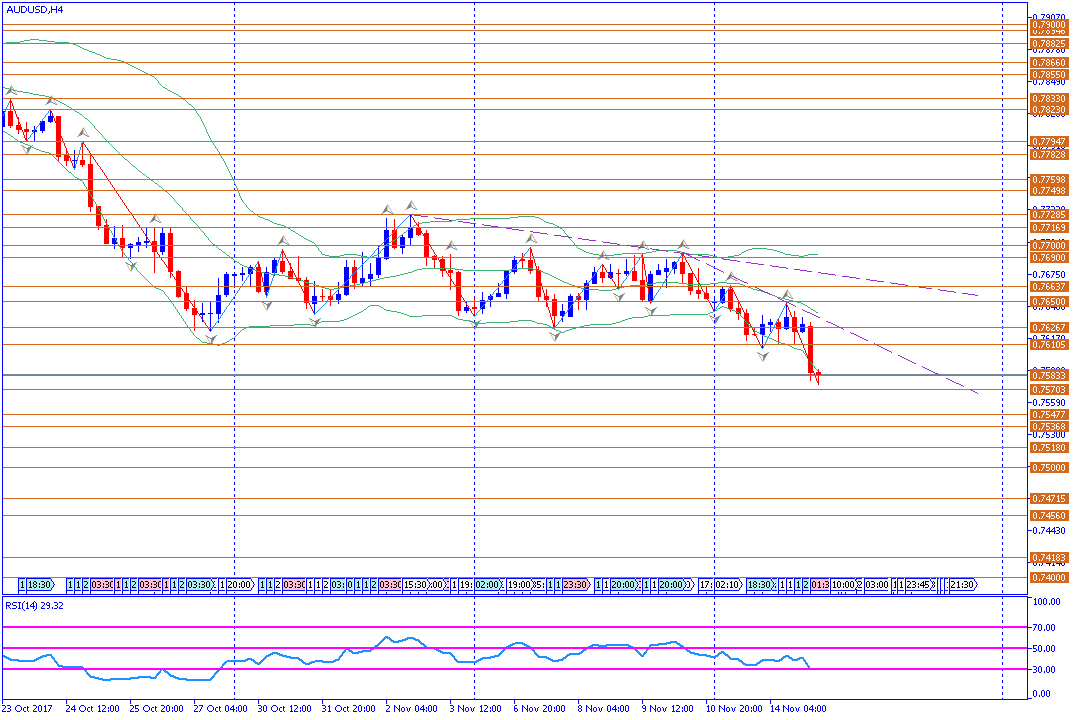
Task: Select the 0.77828 price level label
Action: (1049, 154)
